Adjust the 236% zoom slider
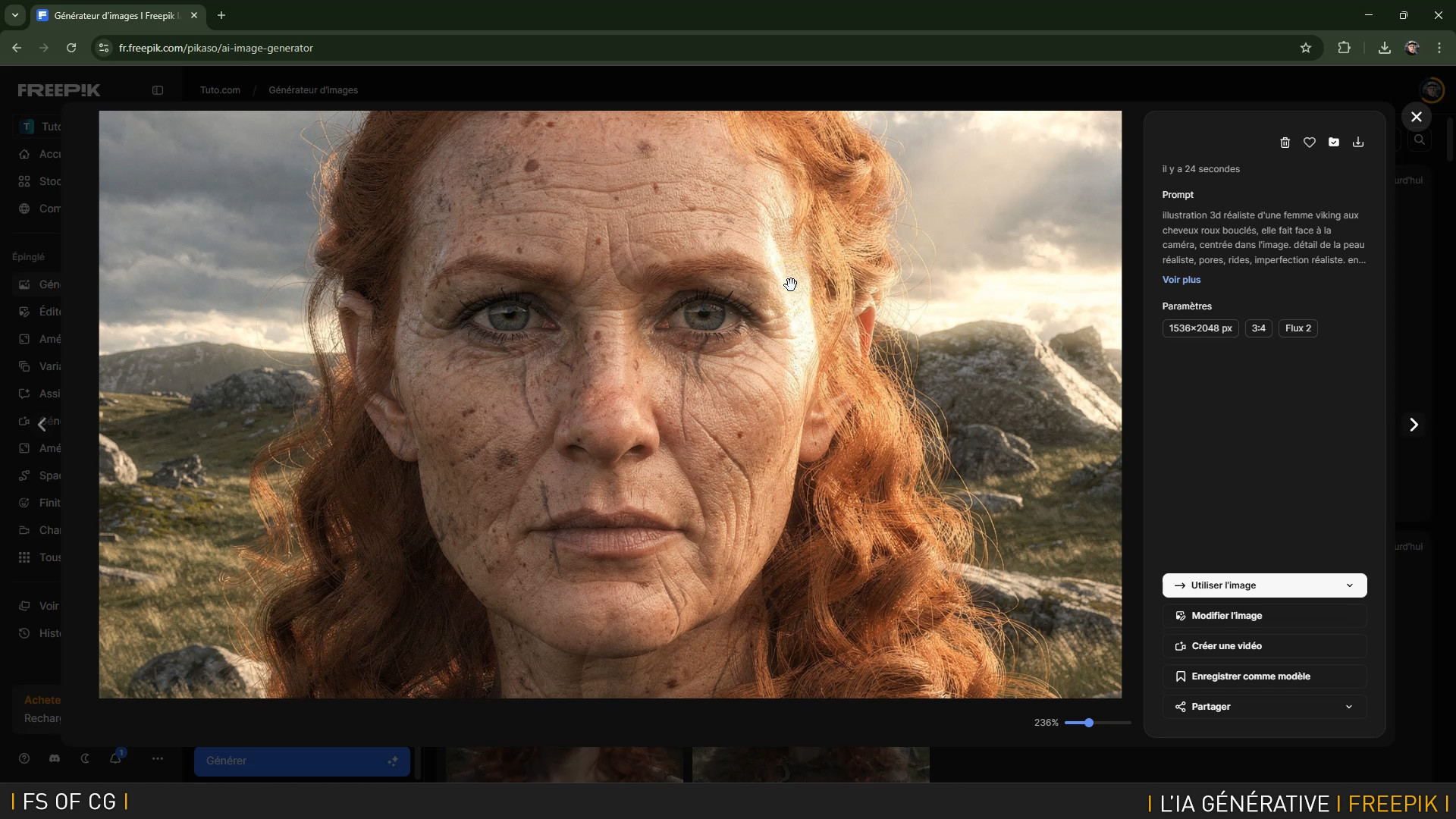1456x819 pixels. 1089,723
